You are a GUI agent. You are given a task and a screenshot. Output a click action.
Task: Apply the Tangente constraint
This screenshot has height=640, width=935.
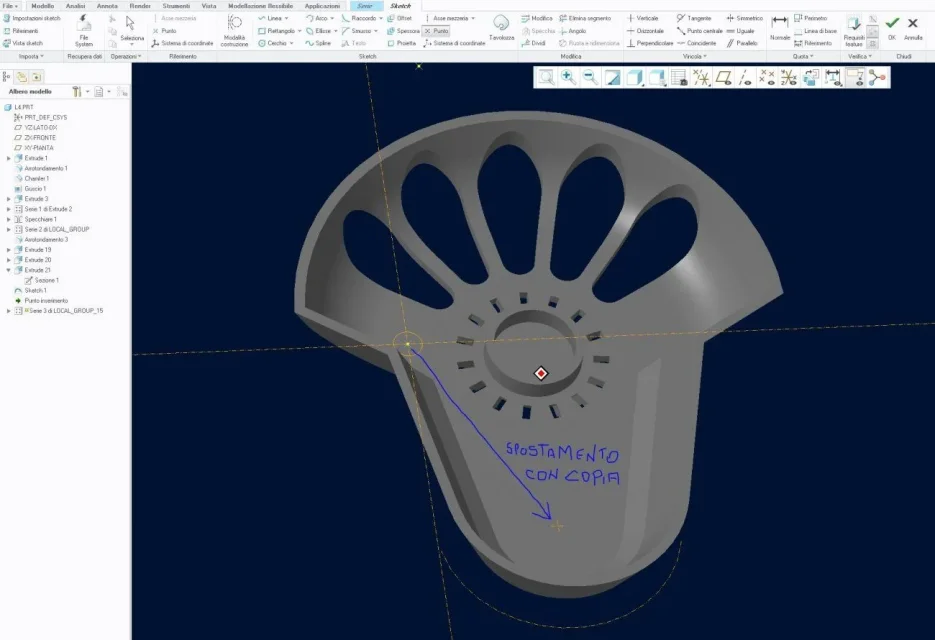click(x=693, y=18)
